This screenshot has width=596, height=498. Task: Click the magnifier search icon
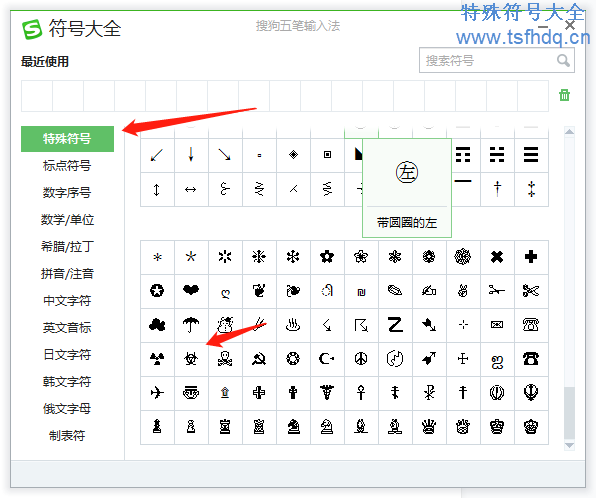click(x=563, y=60)
